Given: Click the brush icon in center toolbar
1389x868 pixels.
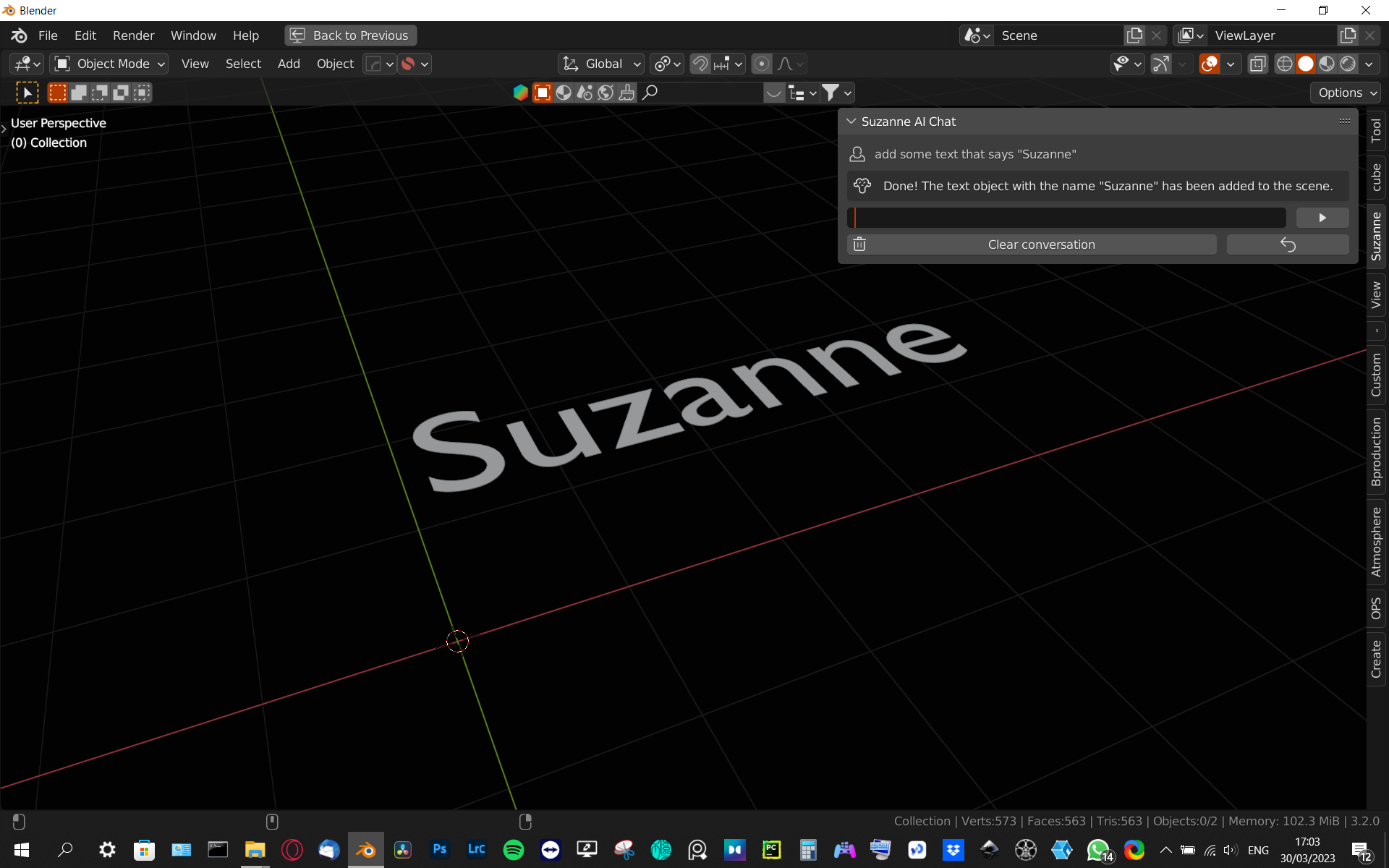Looking at the screenshot, I should tap(626, 93).
